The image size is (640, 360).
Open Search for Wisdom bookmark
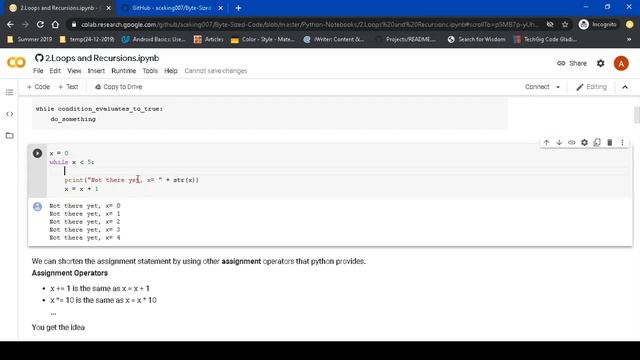pyautogui.click(x=477, y=40)
